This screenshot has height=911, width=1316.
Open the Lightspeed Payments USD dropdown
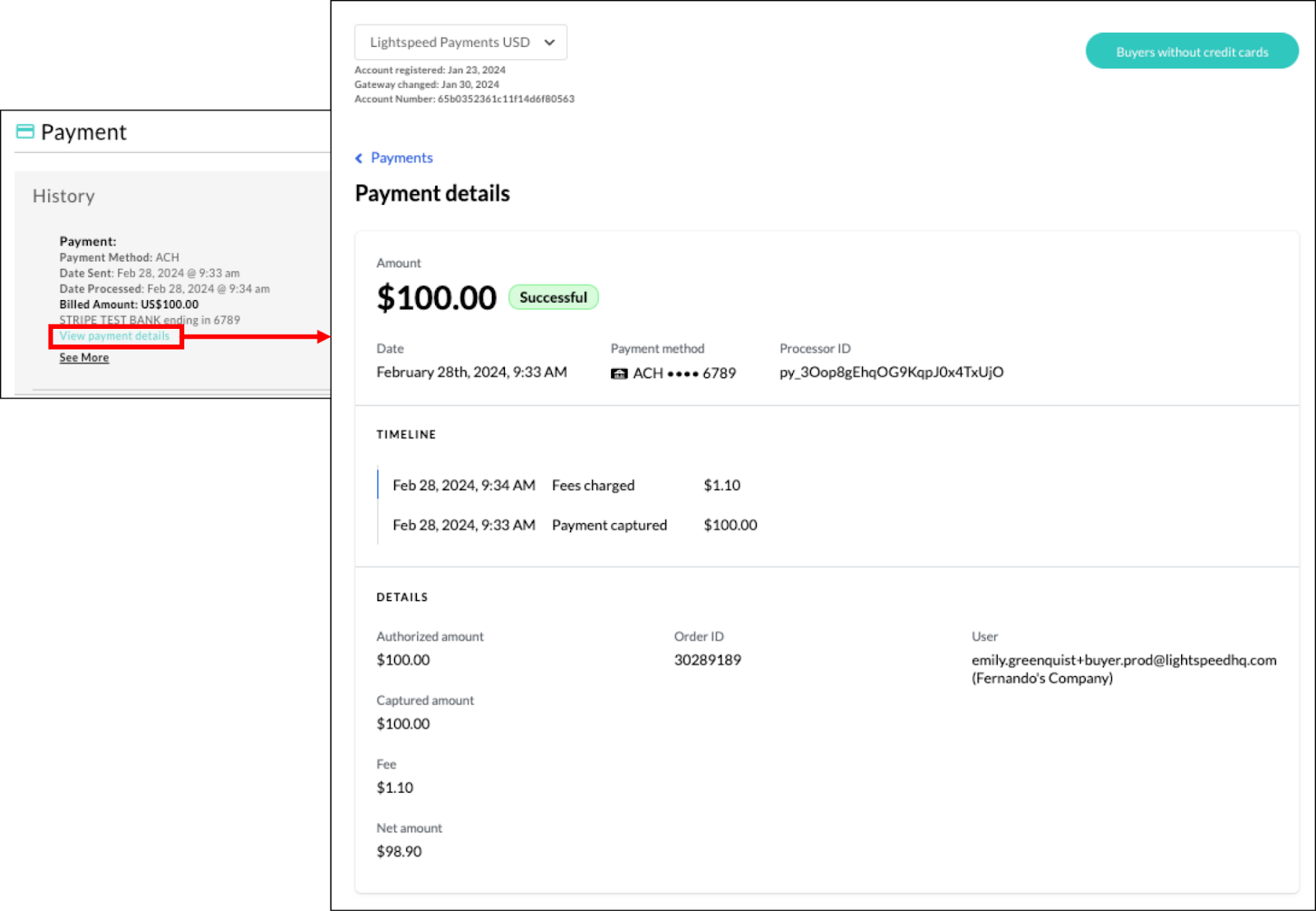451,43
